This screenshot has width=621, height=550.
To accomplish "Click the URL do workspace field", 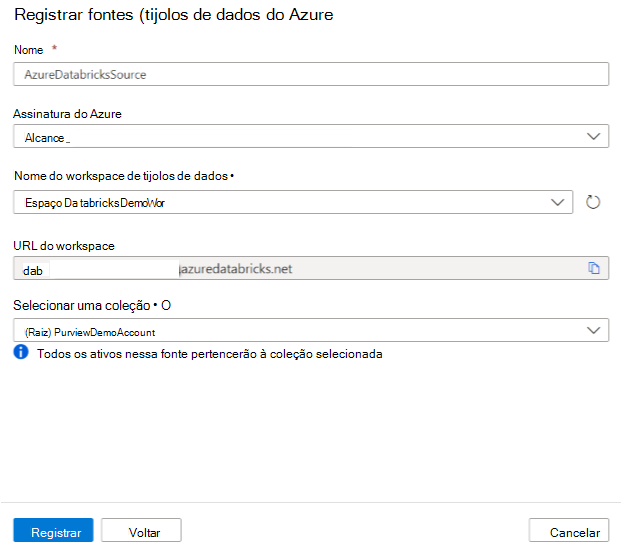I will (311, 268).
